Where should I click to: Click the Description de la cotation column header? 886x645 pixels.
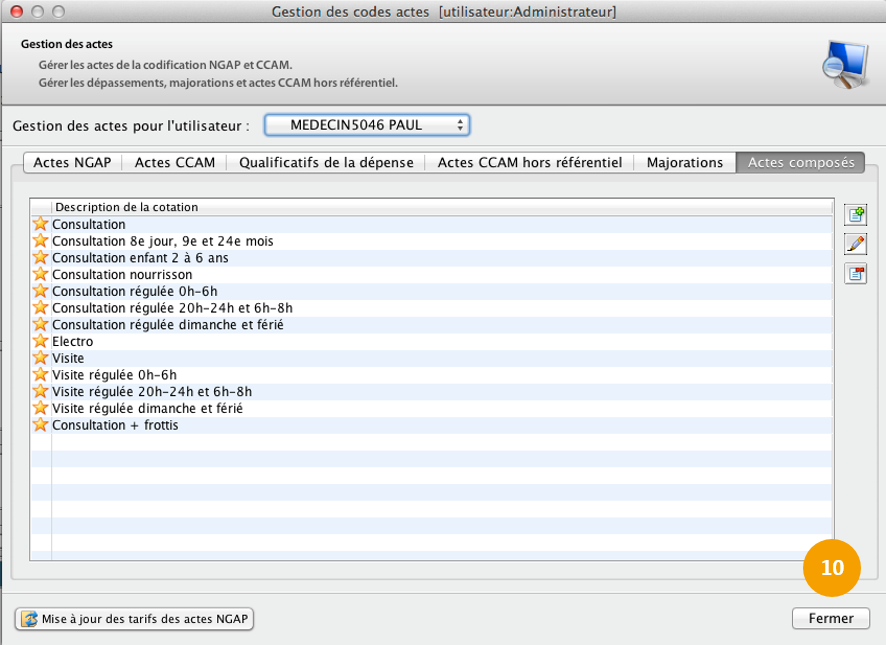[127, 207]
